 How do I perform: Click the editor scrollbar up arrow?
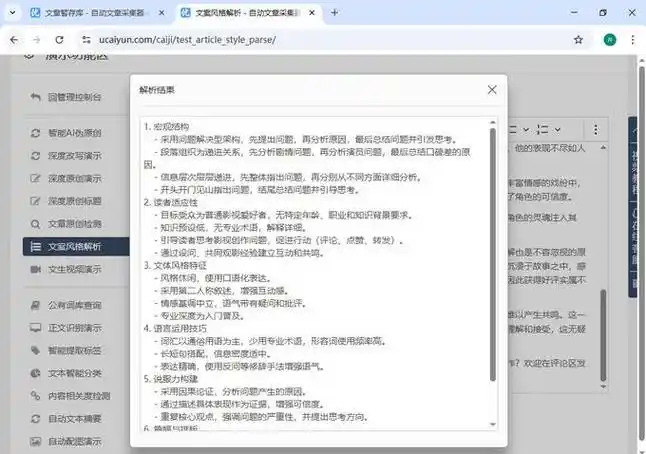tap(603, 147)
